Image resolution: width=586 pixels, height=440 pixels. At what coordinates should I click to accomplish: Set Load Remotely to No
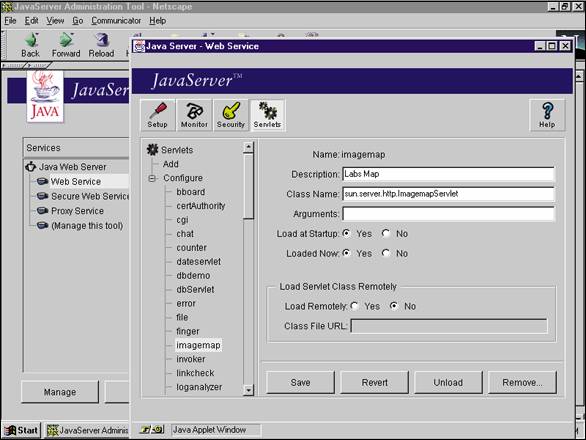pyautogui.click(x=394, y=306)
